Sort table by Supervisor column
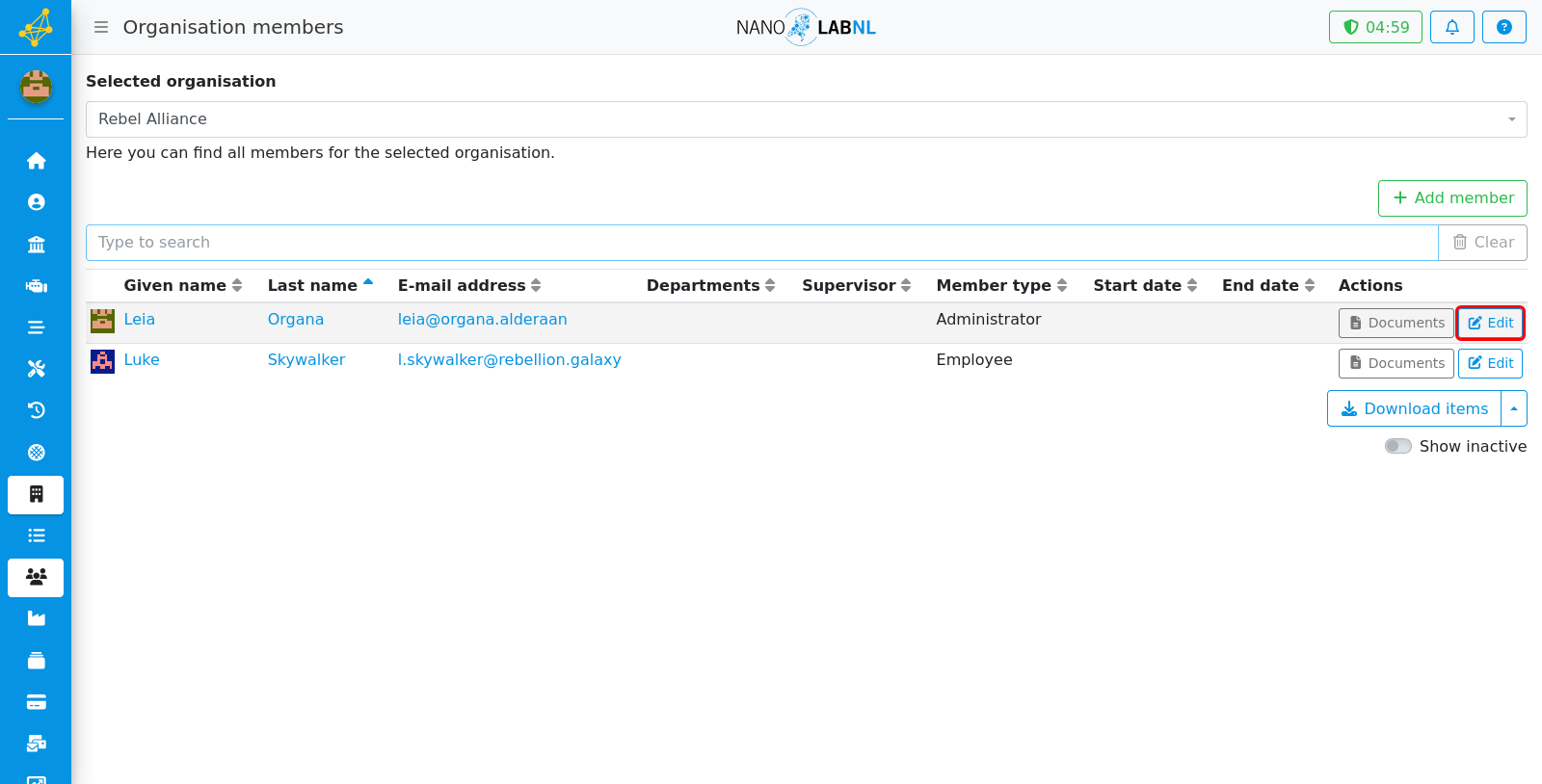Viewport: 1542px width, 784px height. click(857, 285)
